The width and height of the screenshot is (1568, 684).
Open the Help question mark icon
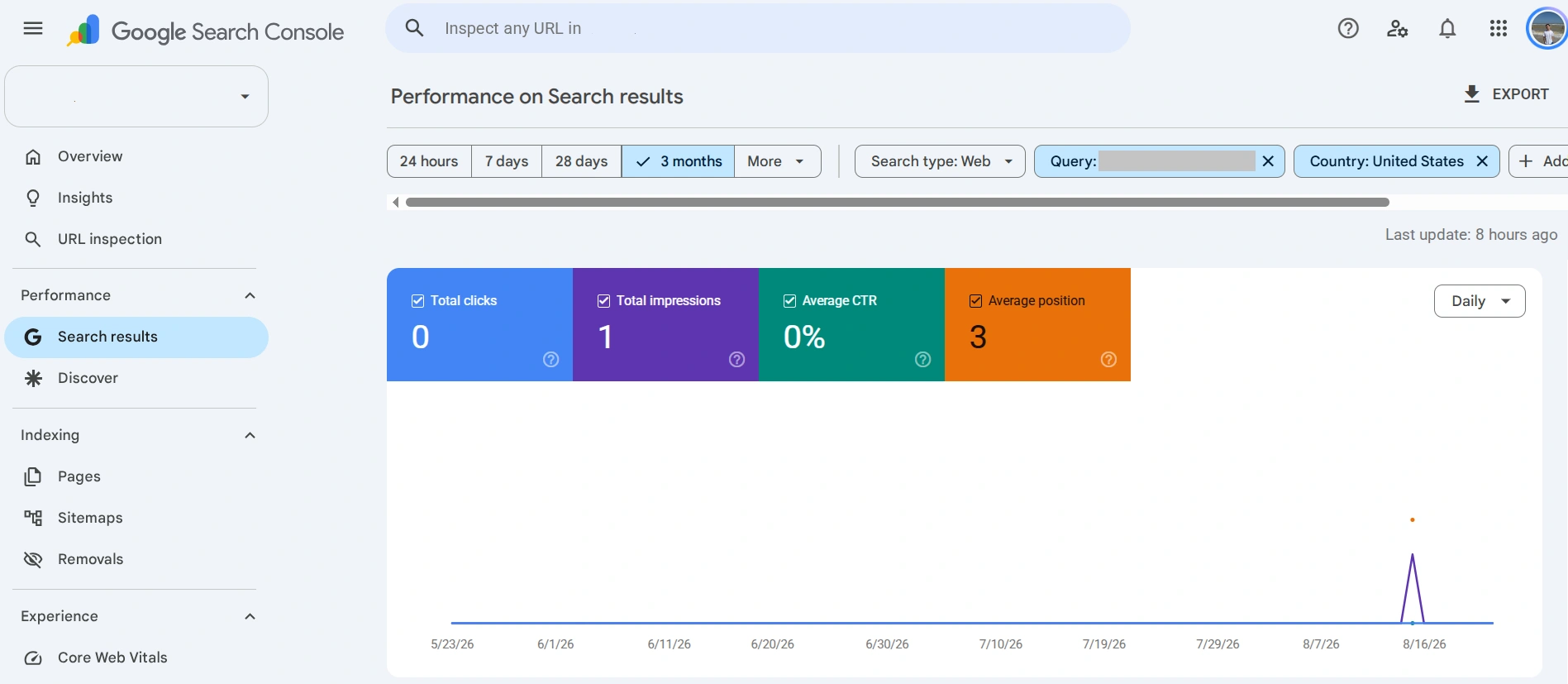coord(1348,29)
